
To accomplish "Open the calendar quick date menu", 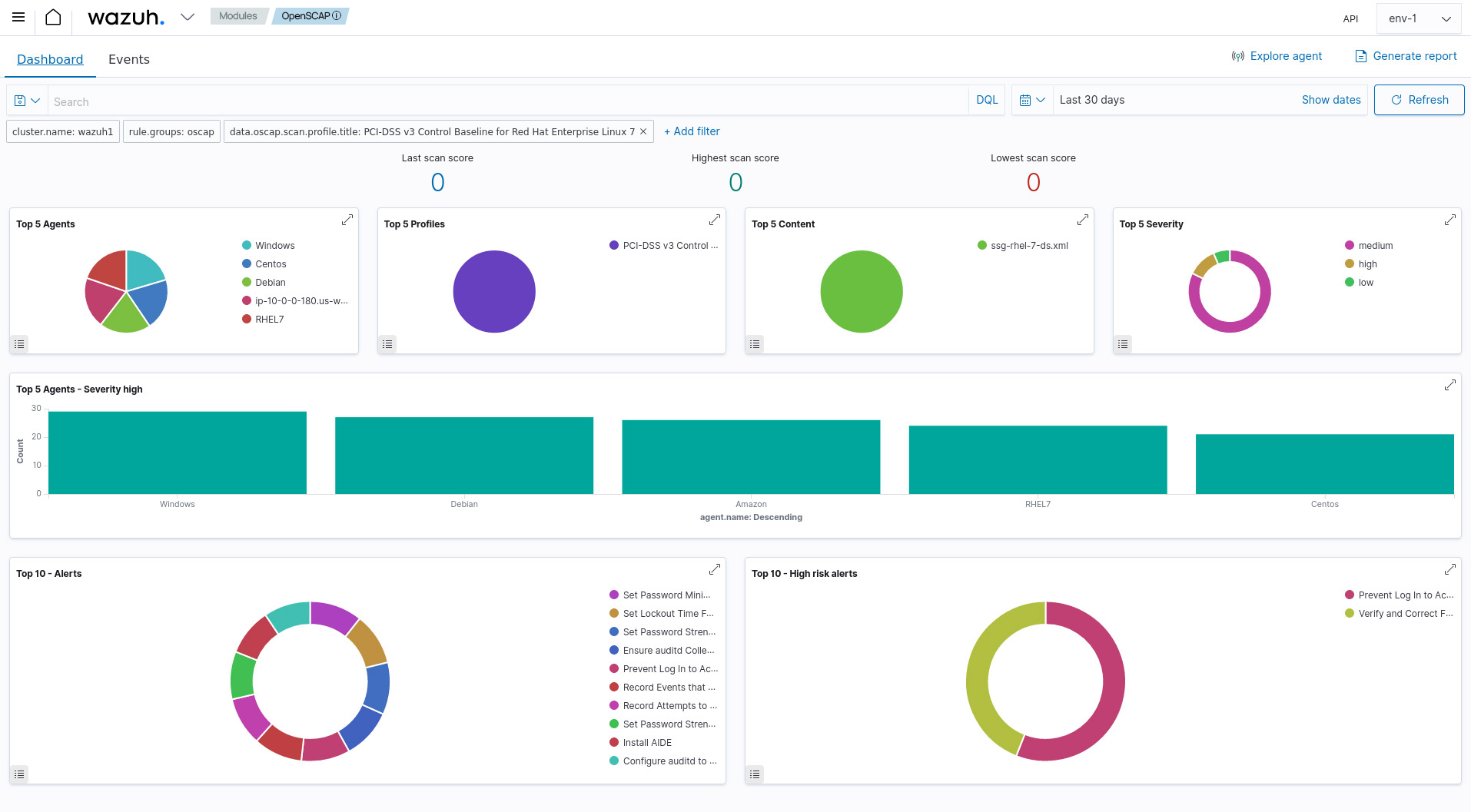I will [x=1031, y=100].
